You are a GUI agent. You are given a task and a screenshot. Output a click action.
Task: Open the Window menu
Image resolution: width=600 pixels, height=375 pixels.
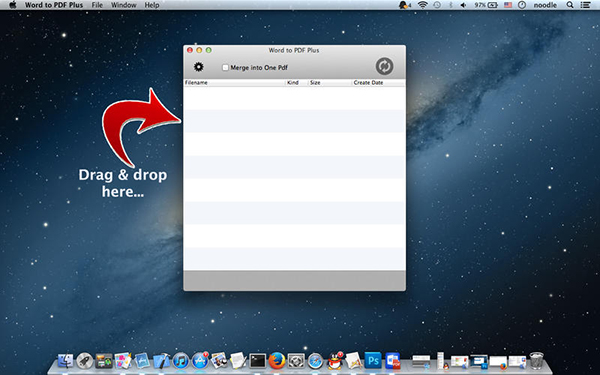(x=123, y=5)
